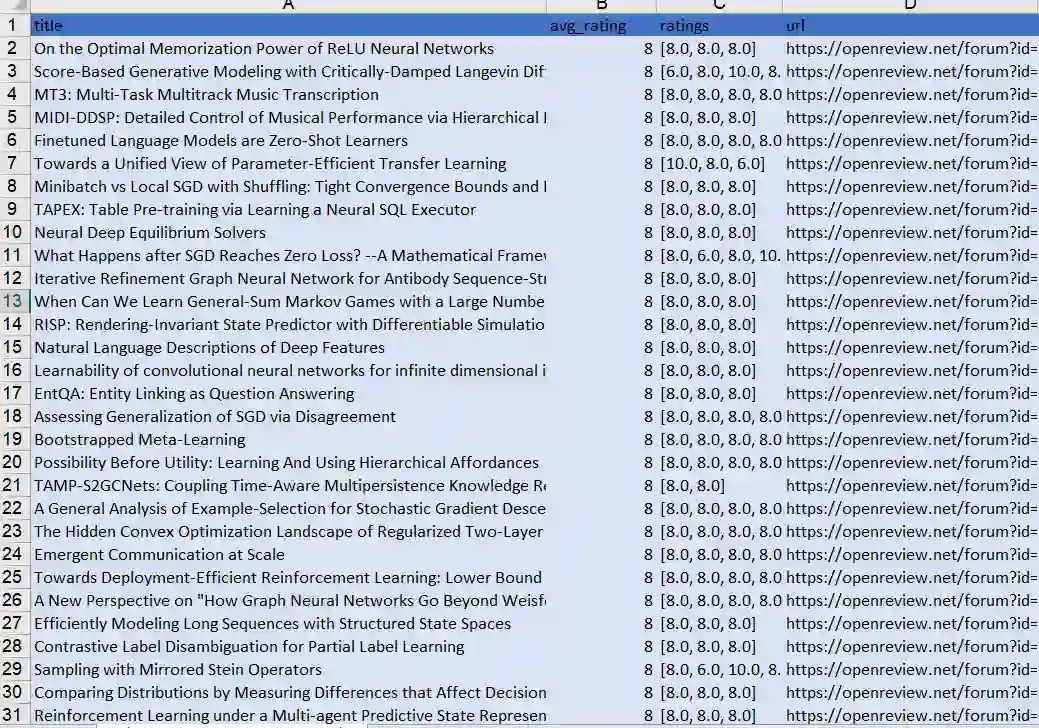Viewport: 1039px width, 728px height.
Task: Click ratings cell '[6.0, 8.0, 10.0, 8.' in row 3
Action: click(x=719, y=72)
